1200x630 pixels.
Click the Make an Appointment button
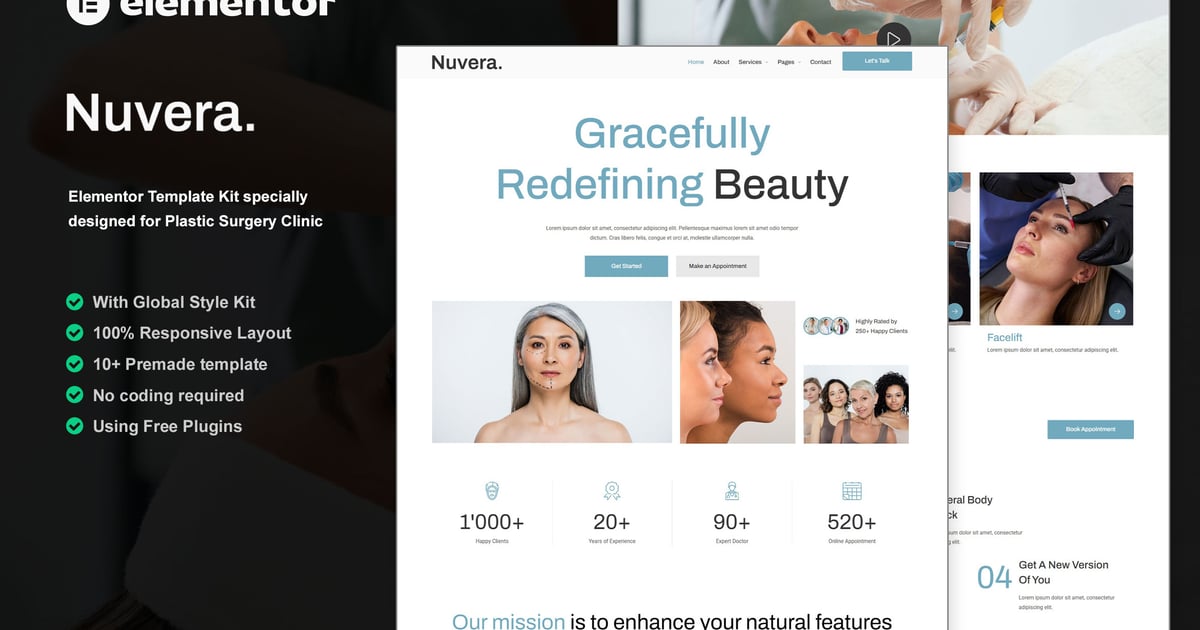coord(718,266)
